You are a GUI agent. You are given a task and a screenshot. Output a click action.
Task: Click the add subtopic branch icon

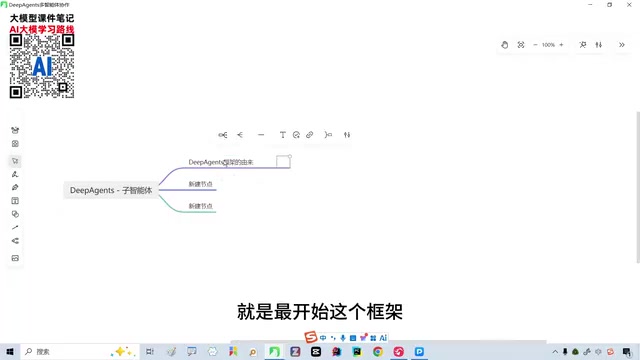[x=223, y=135]
